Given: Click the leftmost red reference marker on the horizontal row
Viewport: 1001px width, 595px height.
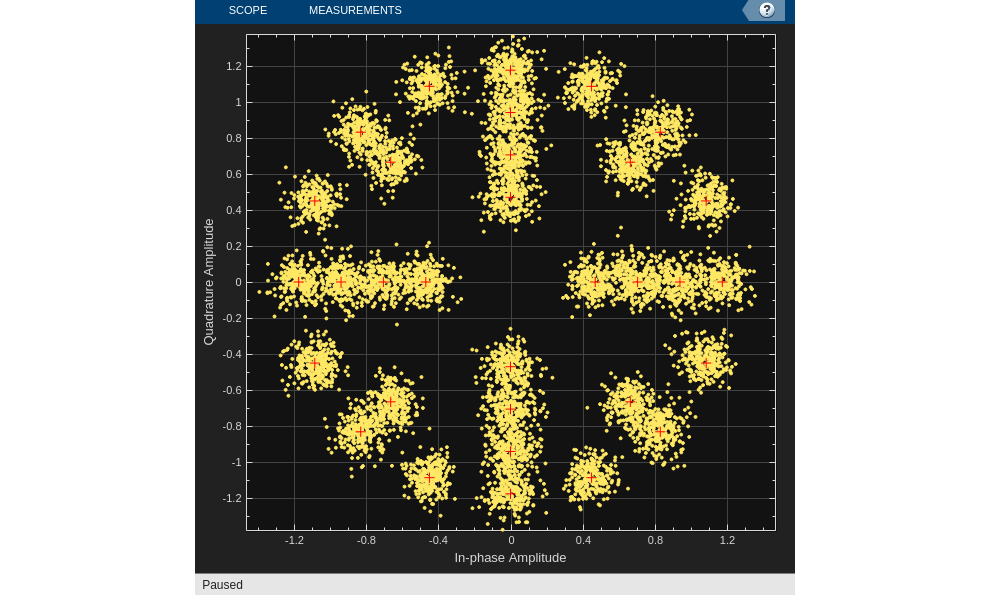Looking at the screenshot, I should coord(298,282).
